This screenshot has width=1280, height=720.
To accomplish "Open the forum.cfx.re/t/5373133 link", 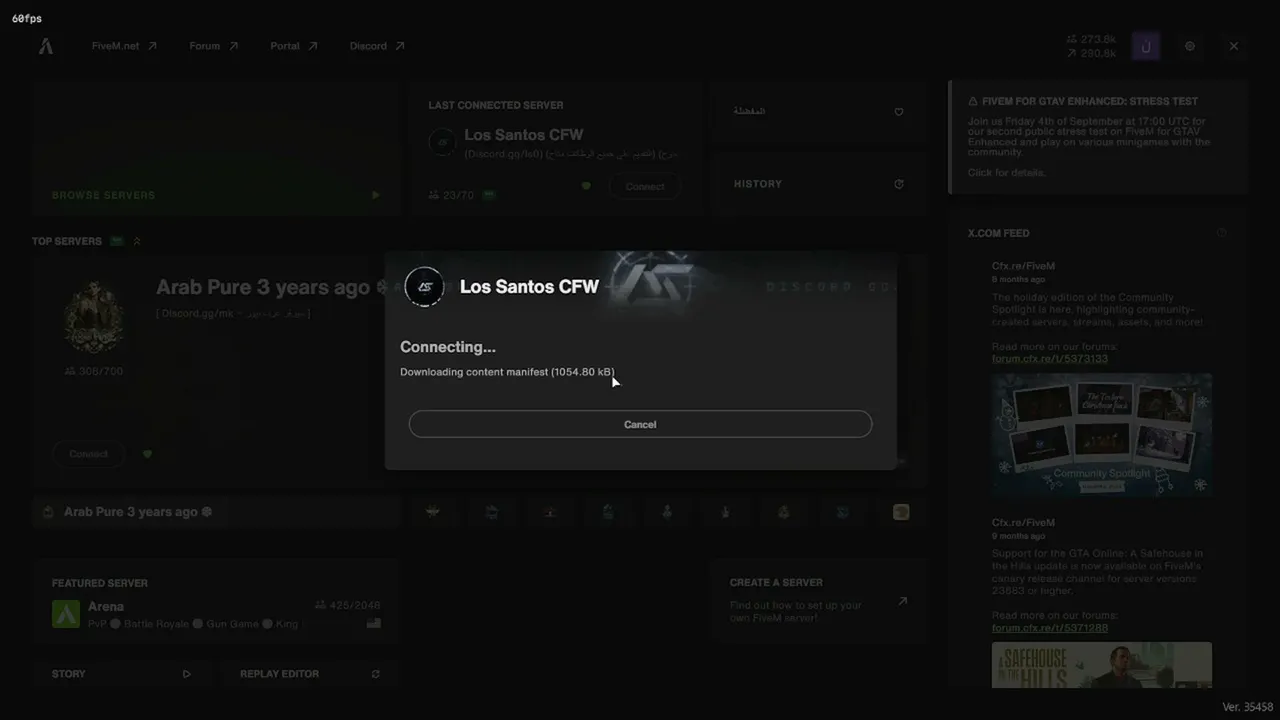I will (x=1050, y=359).
